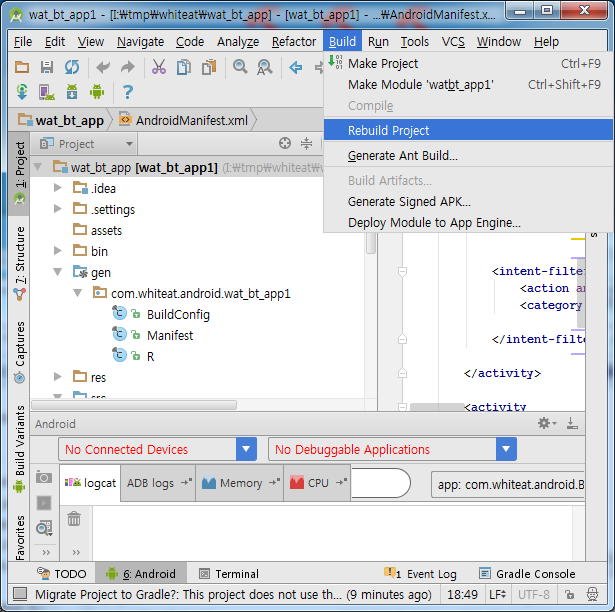Image resolution: width=615 pixels, height=612 pixels.
Task: Click the project tree horizontal scrollbar
Action: tap(134, 404)
